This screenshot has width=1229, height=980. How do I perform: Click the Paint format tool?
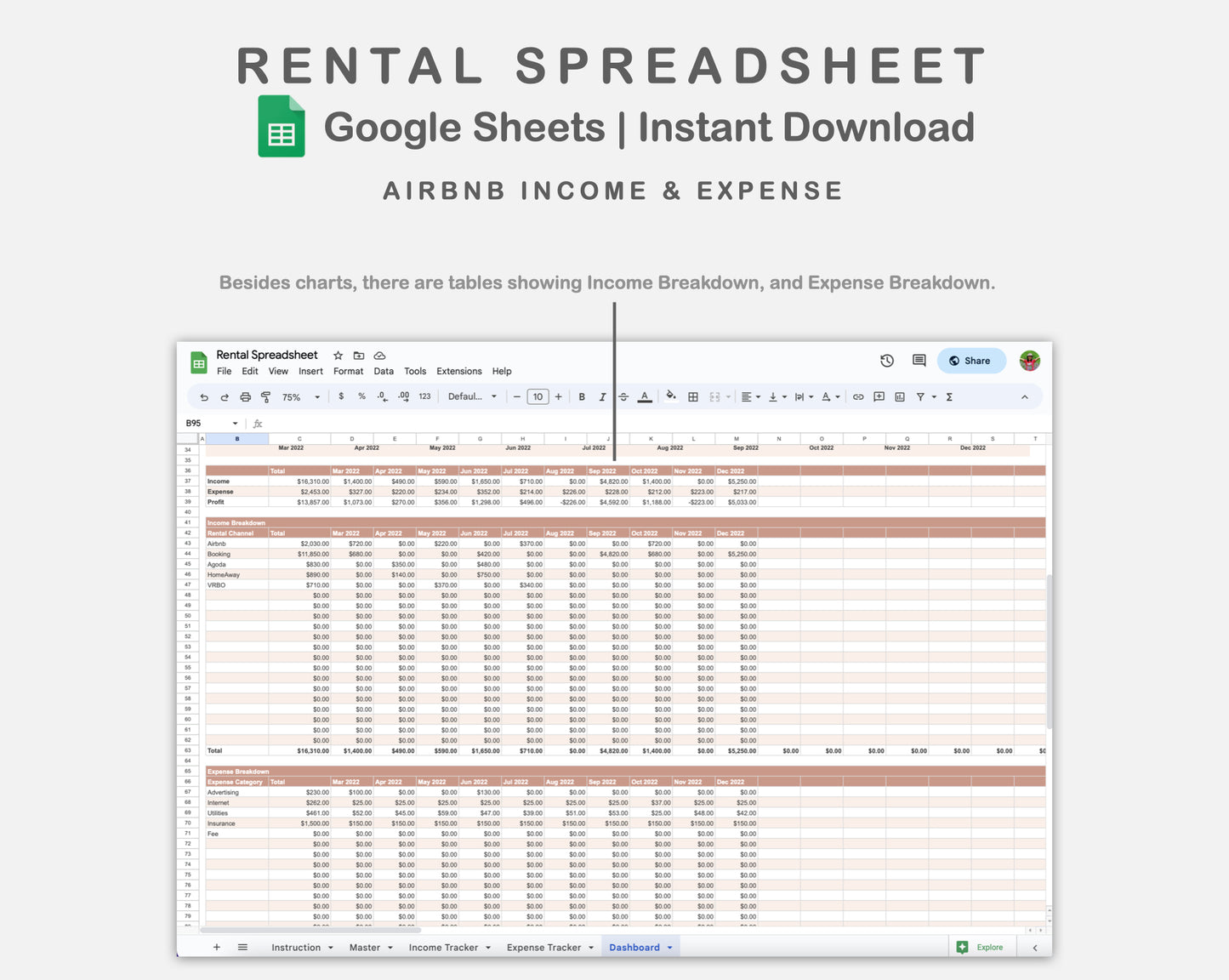click(x=265, y=396)
